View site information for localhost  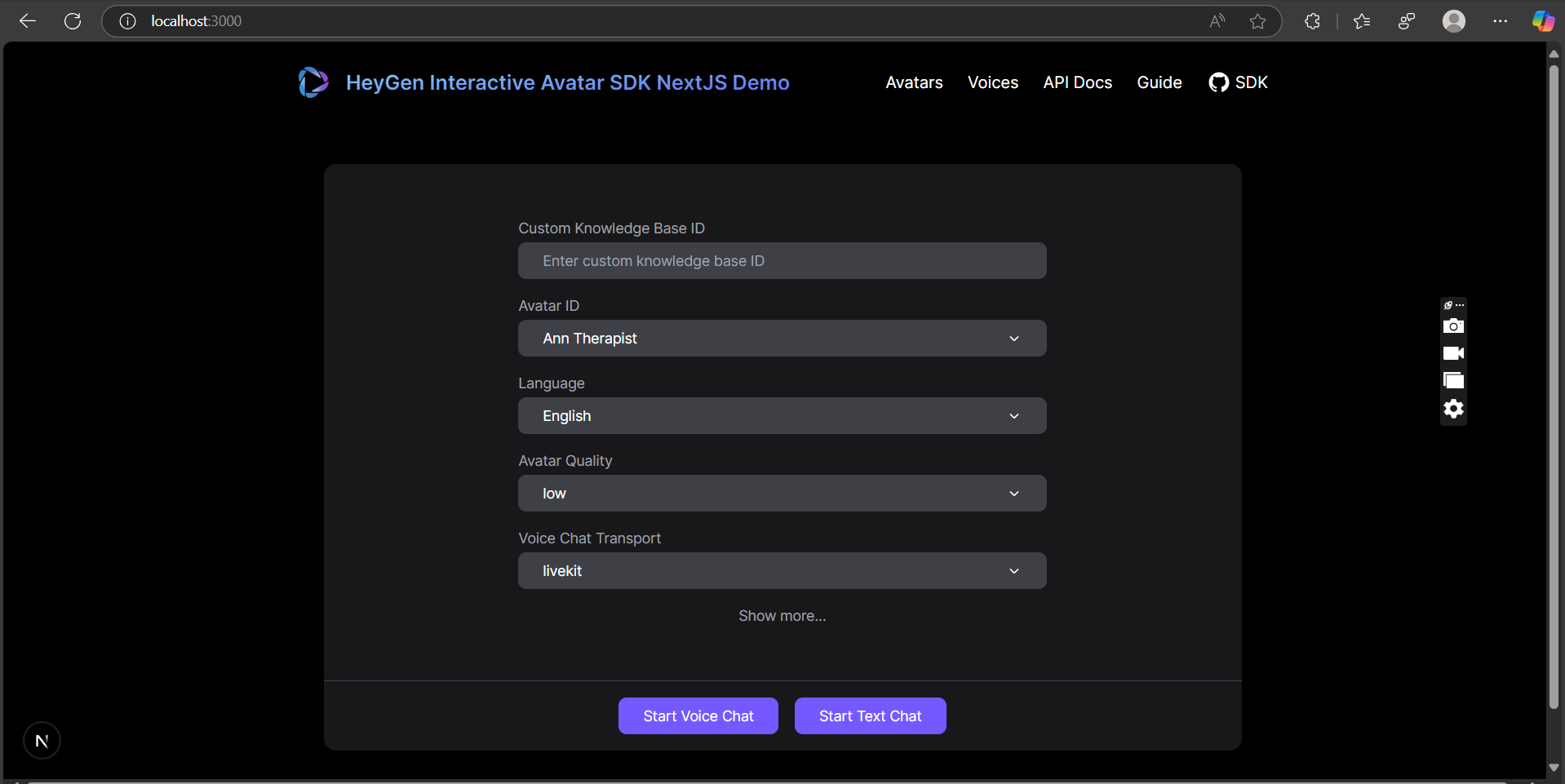click(x=127, y=21)
